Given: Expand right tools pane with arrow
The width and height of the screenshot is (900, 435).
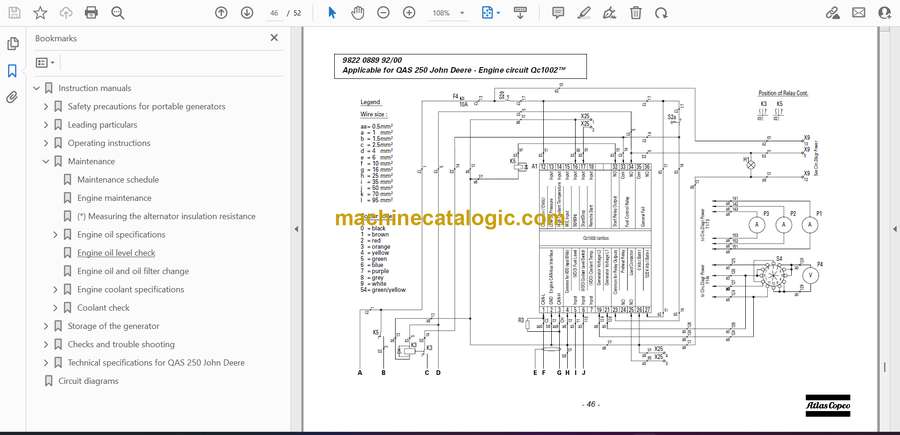Looking at the screenshot, I should tap(894, 229).
